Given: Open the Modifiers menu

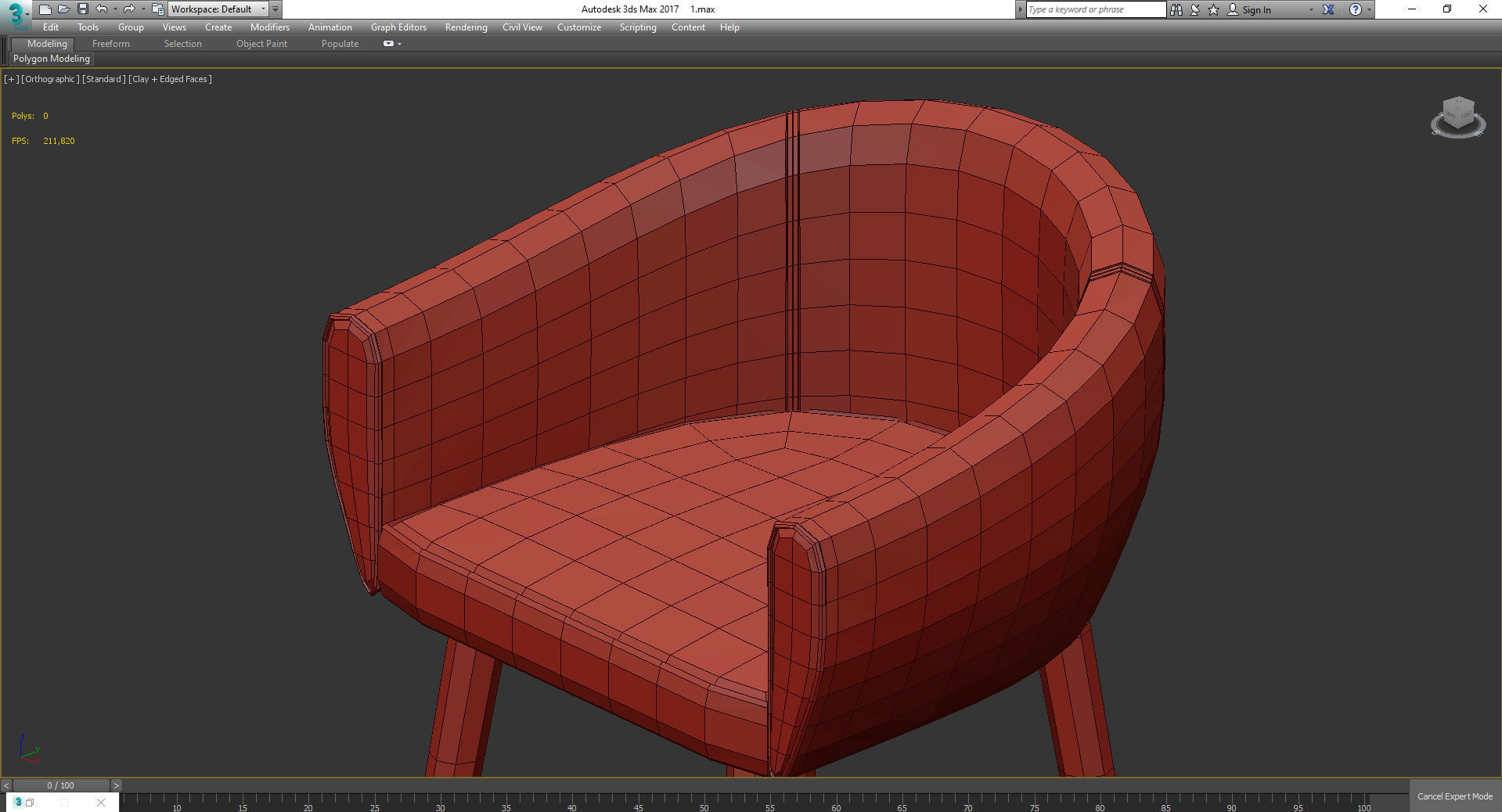Looking at the screenshot, I should coord(270,27).
